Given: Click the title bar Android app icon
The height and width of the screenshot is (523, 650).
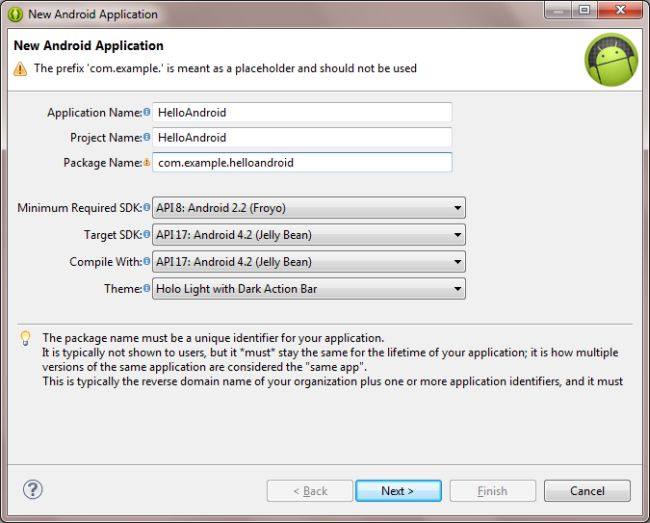Looking at the screenshot, I should coord(15,15).
